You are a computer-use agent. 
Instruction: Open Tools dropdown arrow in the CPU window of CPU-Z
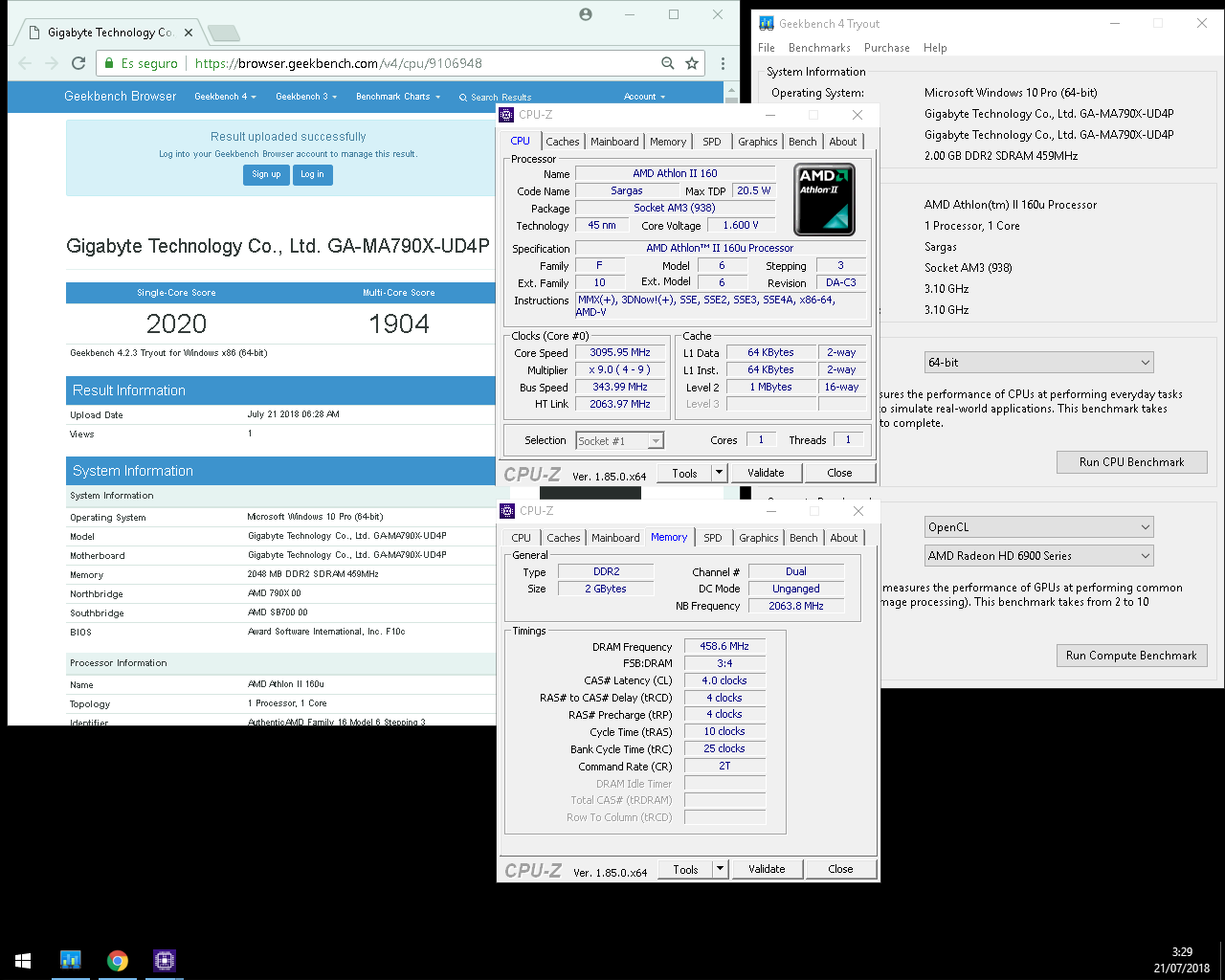721,473
